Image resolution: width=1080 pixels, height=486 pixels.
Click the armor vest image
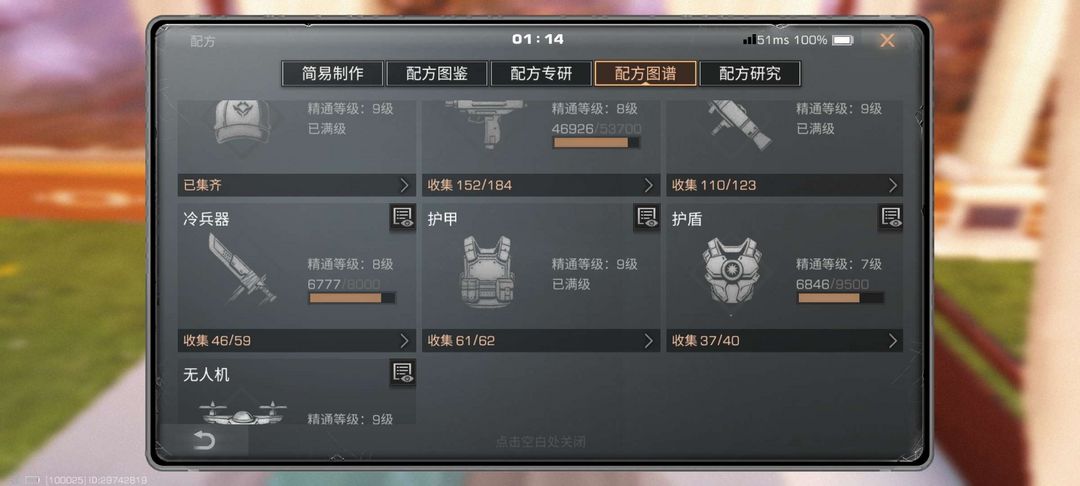point(486,271)
